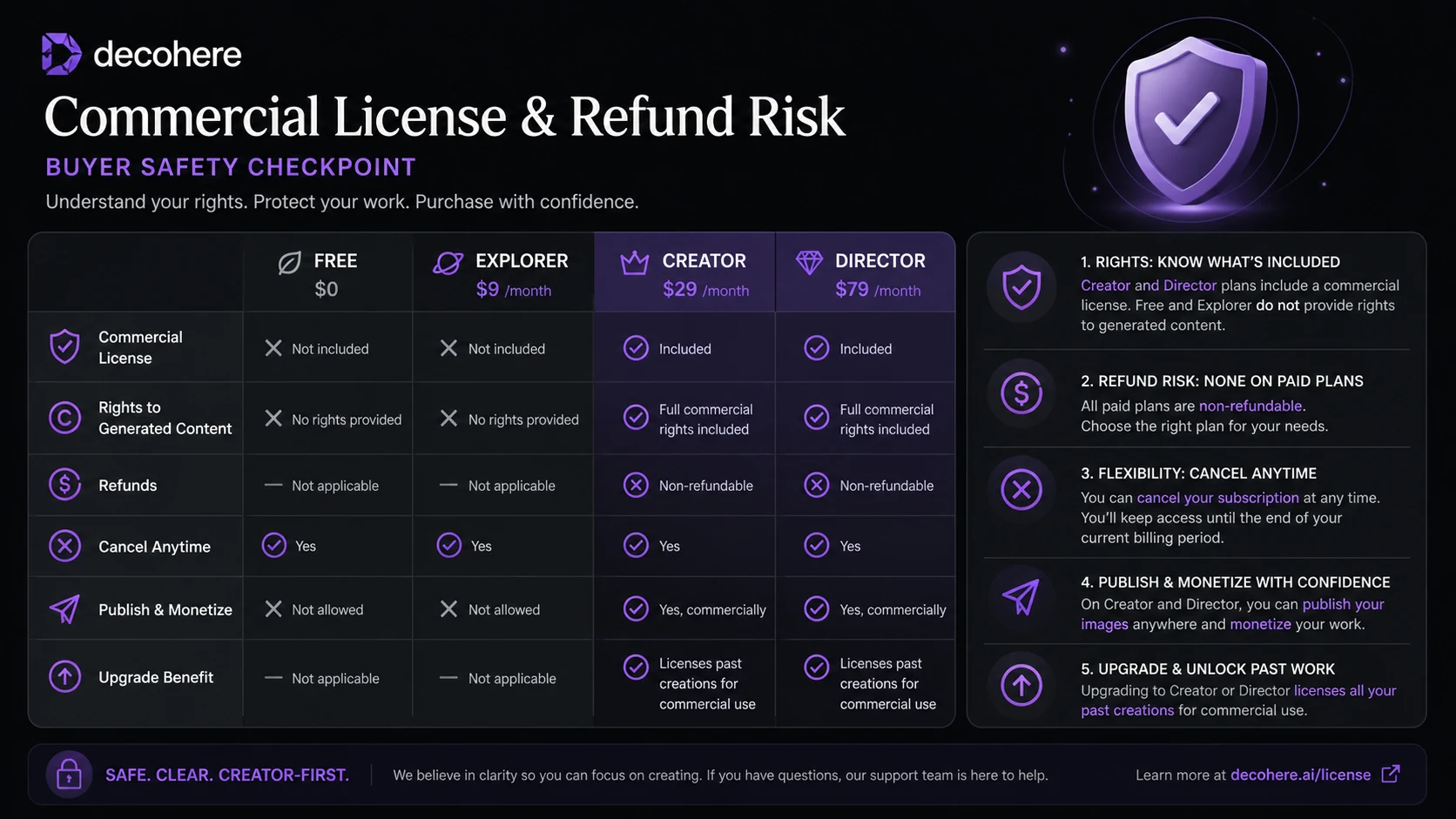This screenshot has height=819, width=1456.
Task: Click the leaf icon beside FREE plan
Action: 289,263
